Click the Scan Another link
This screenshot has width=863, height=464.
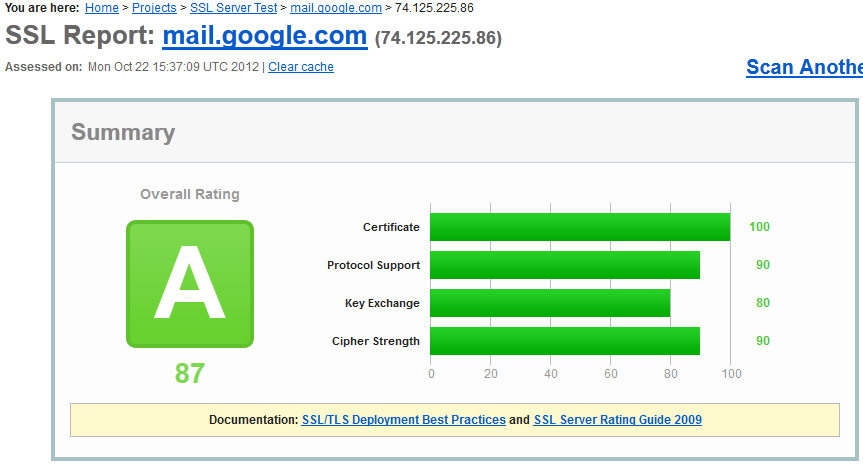tap(804, 67)
